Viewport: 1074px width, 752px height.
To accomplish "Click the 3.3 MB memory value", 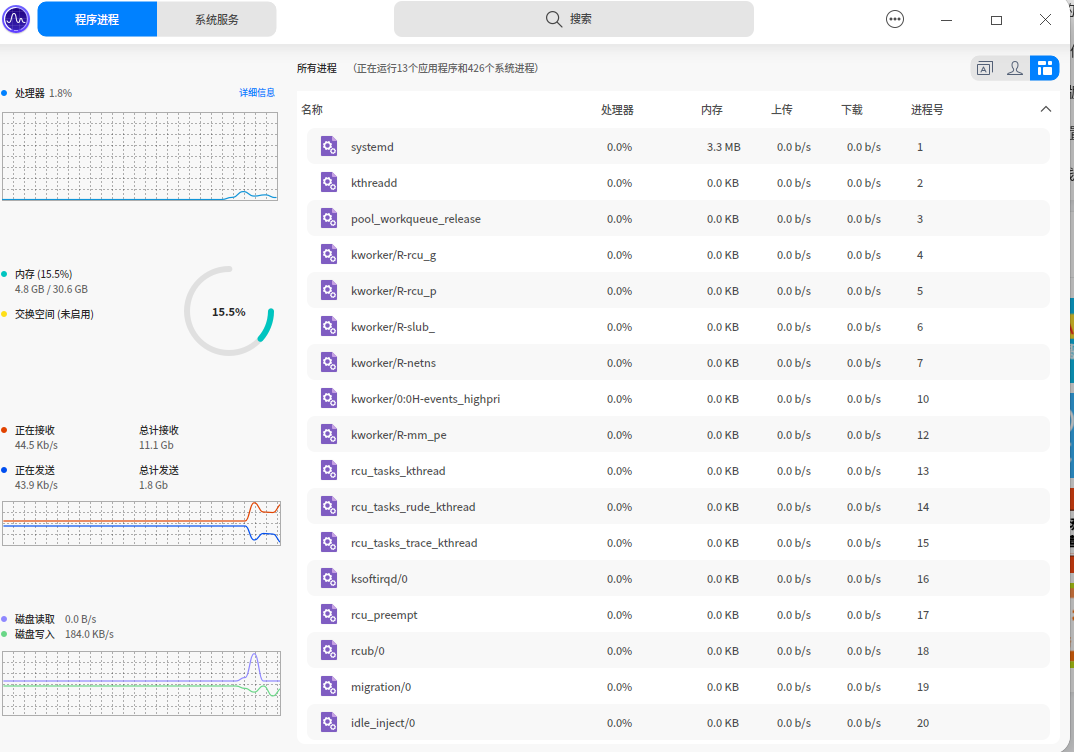I will pyautogui.click(x=723, y=147).
